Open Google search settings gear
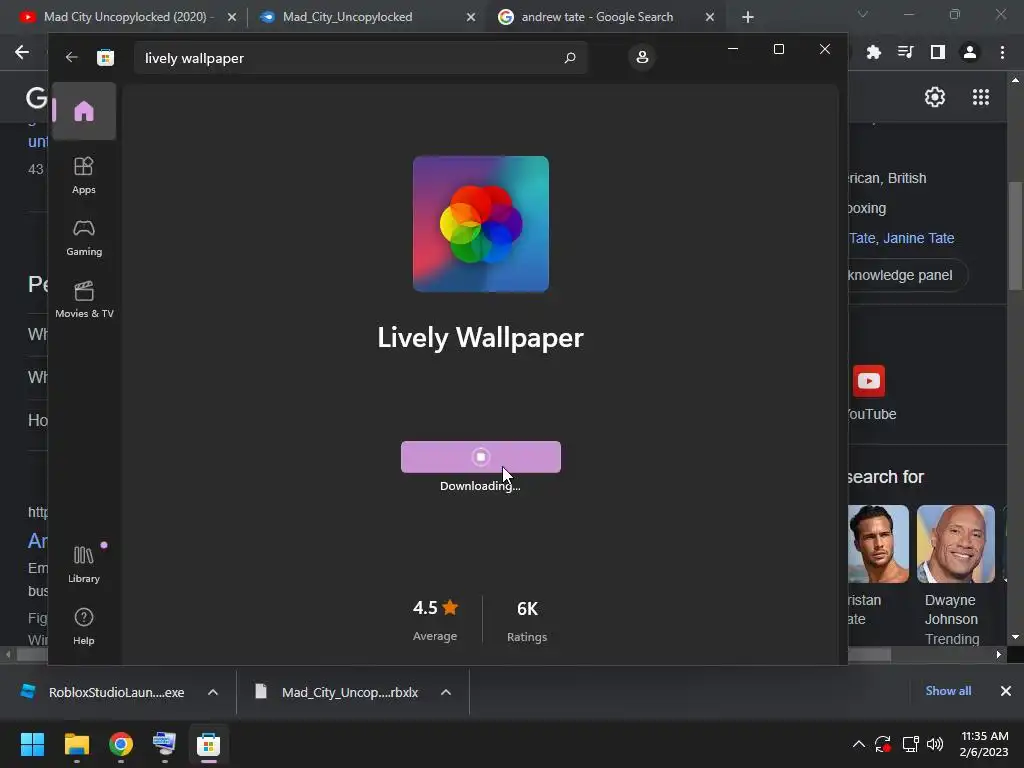Viewport: 1024px width, 768px height. click(935, 97)
